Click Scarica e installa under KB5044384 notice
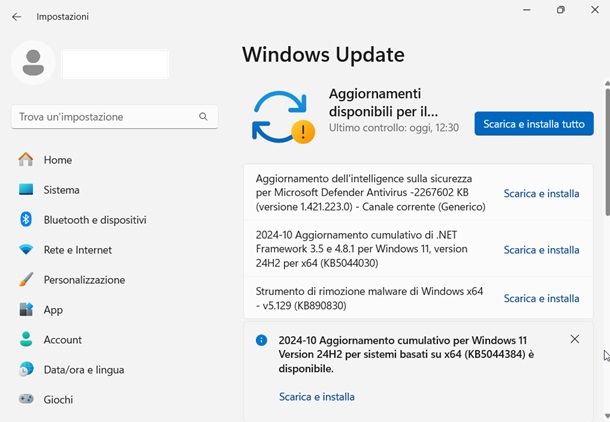The height and width of the screenshot is (422, 610). (x=317, y=397)
